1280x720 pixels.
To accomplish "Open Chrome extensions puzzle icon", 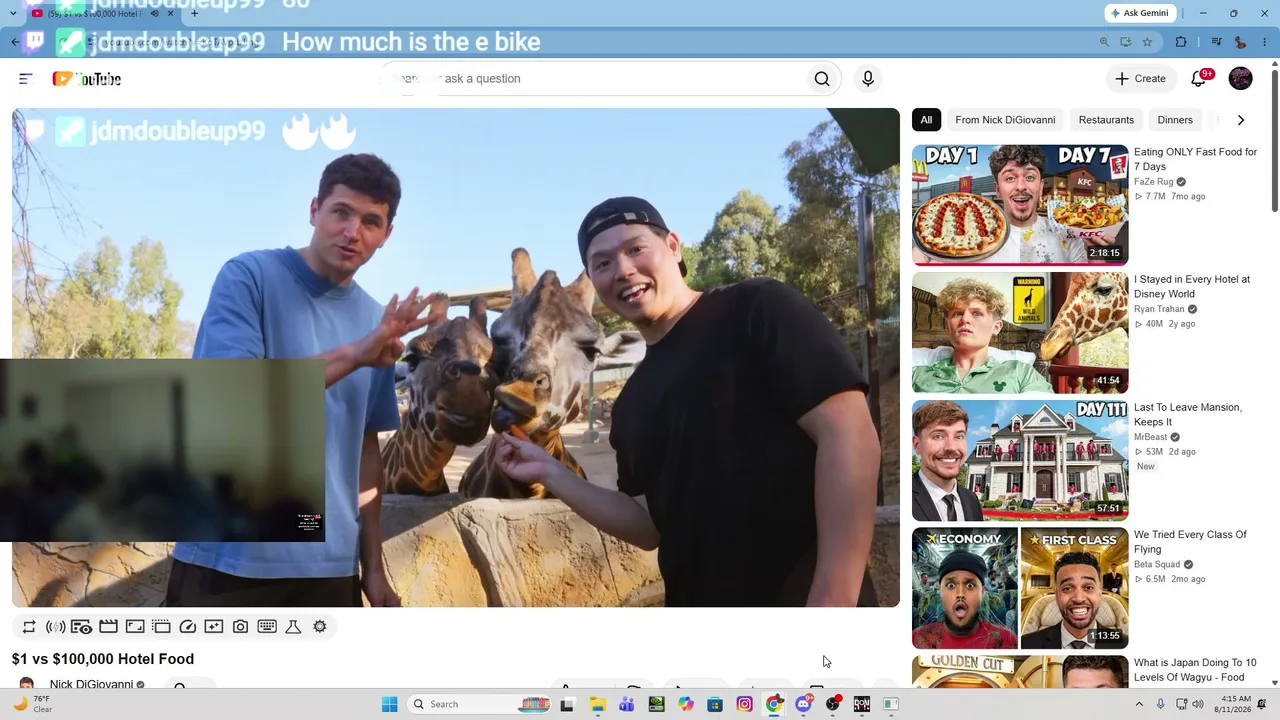I will pyautogui.click(x=1181, y=42).
